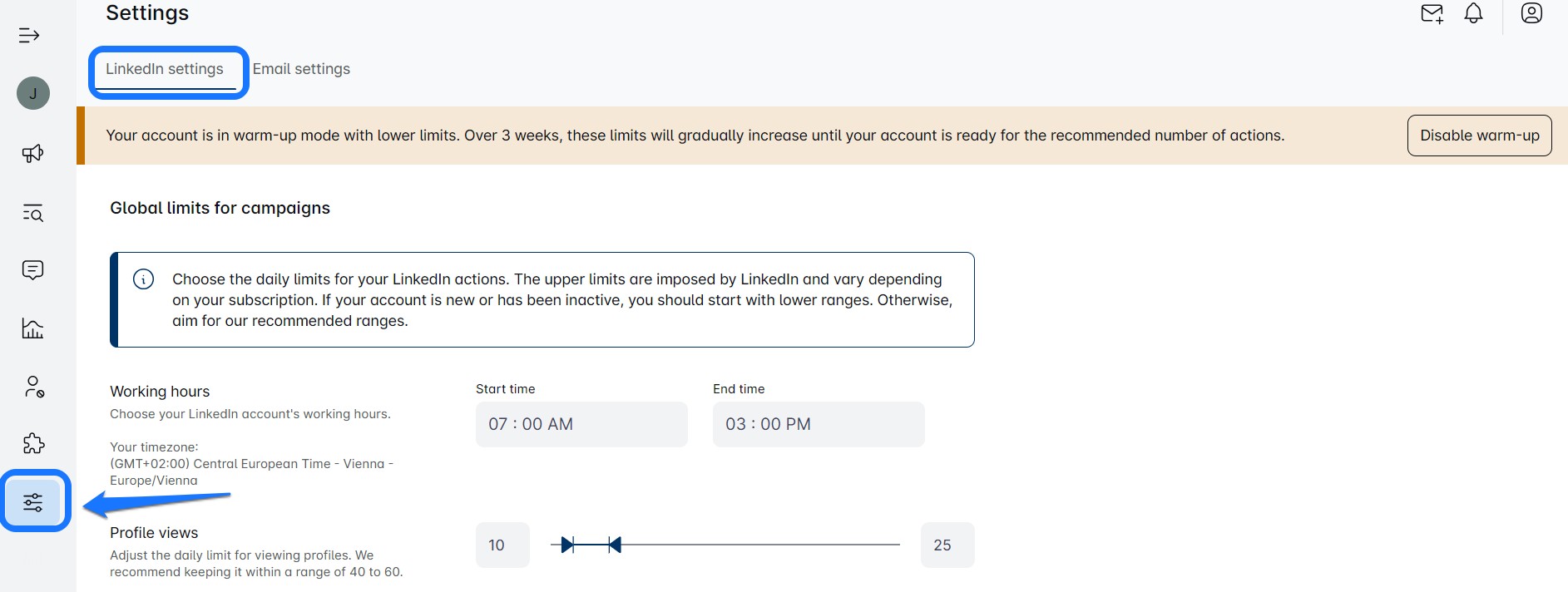Open the Start time field
The height and width of the screenshot is (592, 1568).
point(581,424)
